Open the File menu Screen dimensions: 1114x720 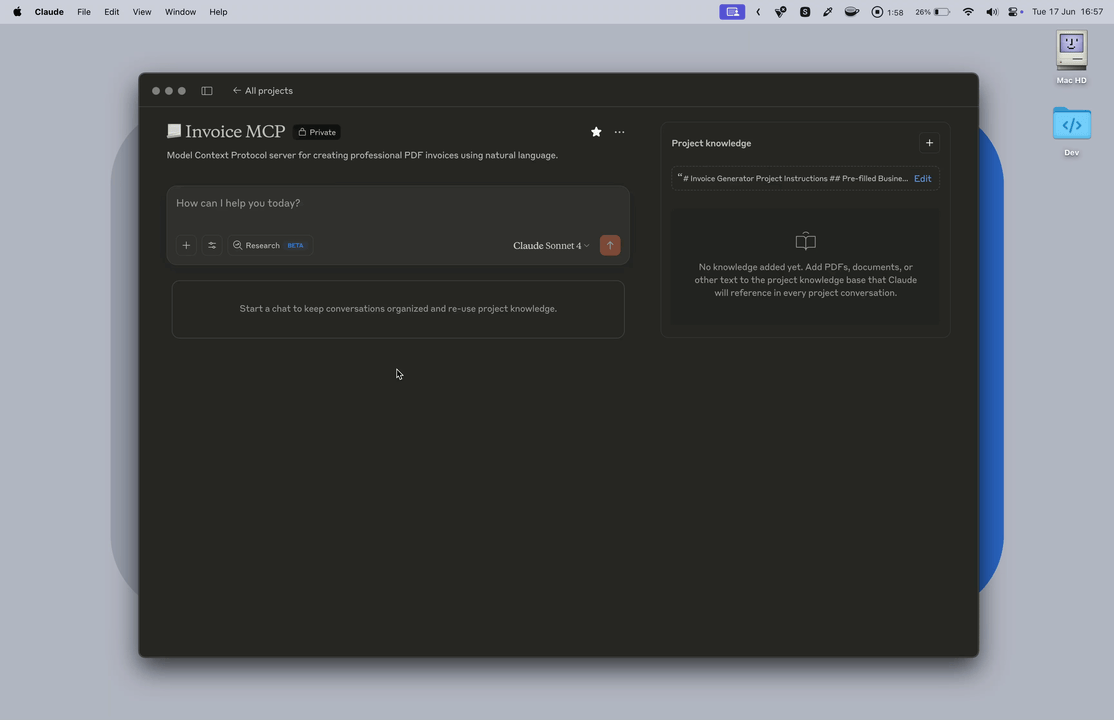pos(84,11)
